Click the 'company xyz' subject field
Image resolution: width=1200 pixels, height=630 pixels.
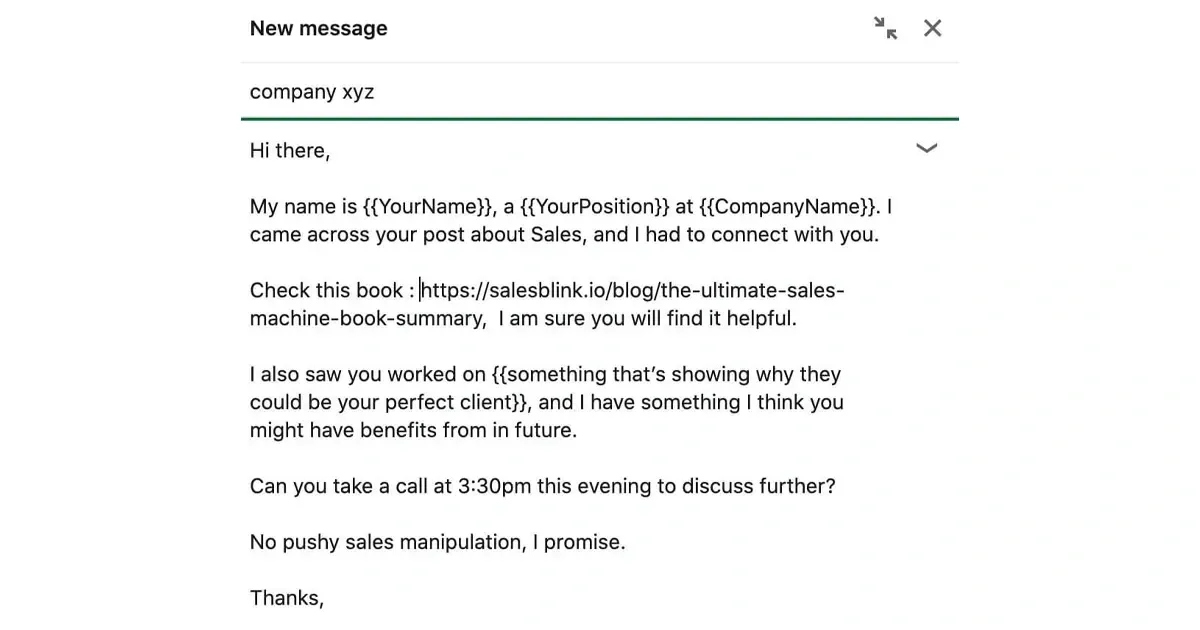312,92
